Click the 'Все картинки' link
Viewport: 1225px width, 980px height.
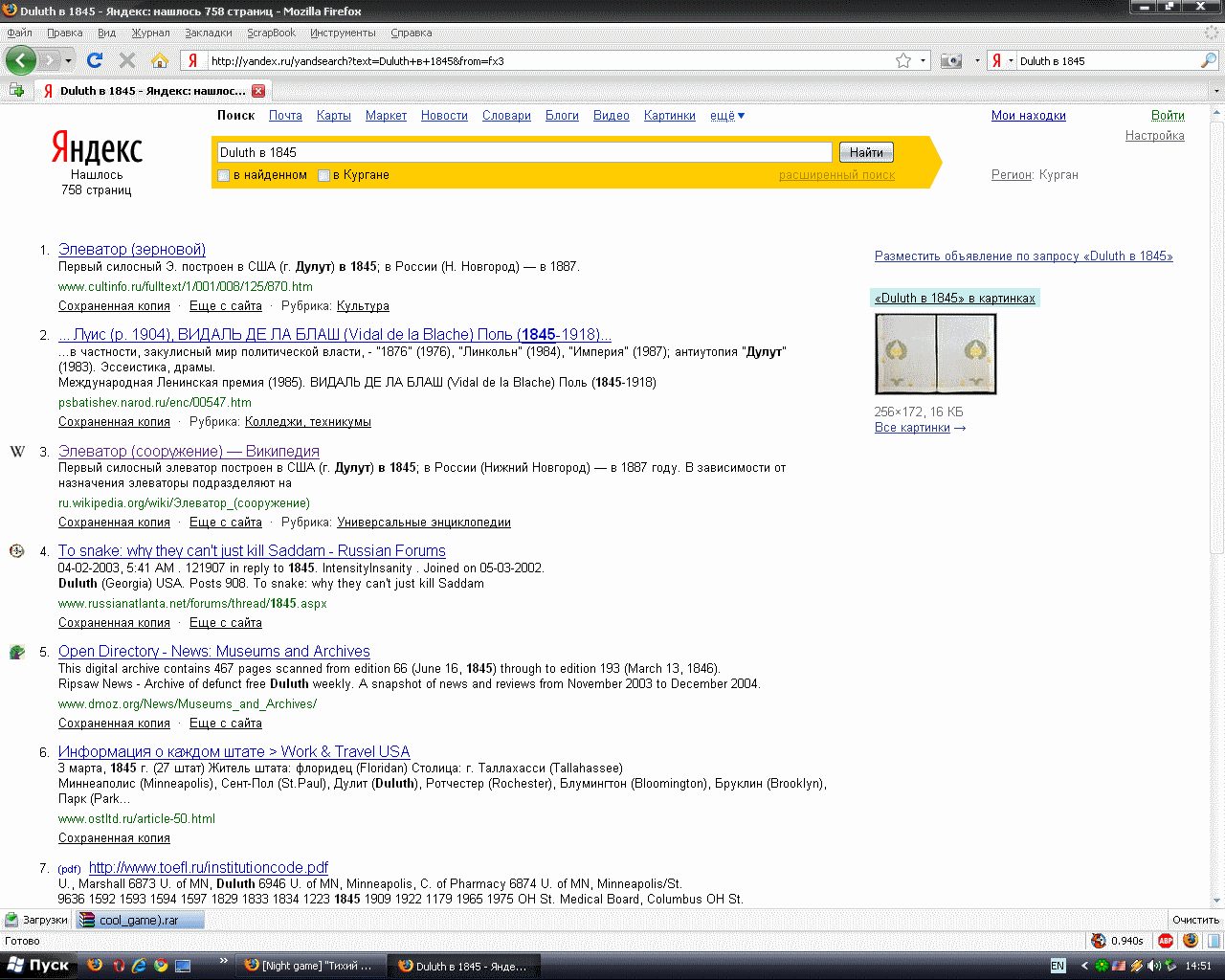(x=912, y=428)
